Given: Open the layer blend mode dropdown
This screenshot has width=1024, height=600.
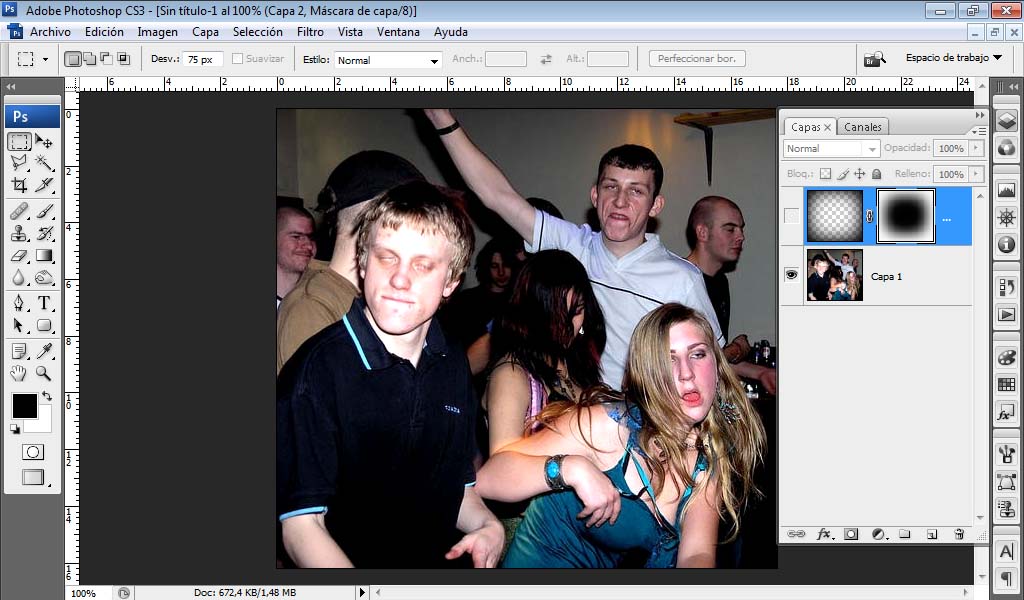Looking at the screenshot, I should [x=831, y=148].
